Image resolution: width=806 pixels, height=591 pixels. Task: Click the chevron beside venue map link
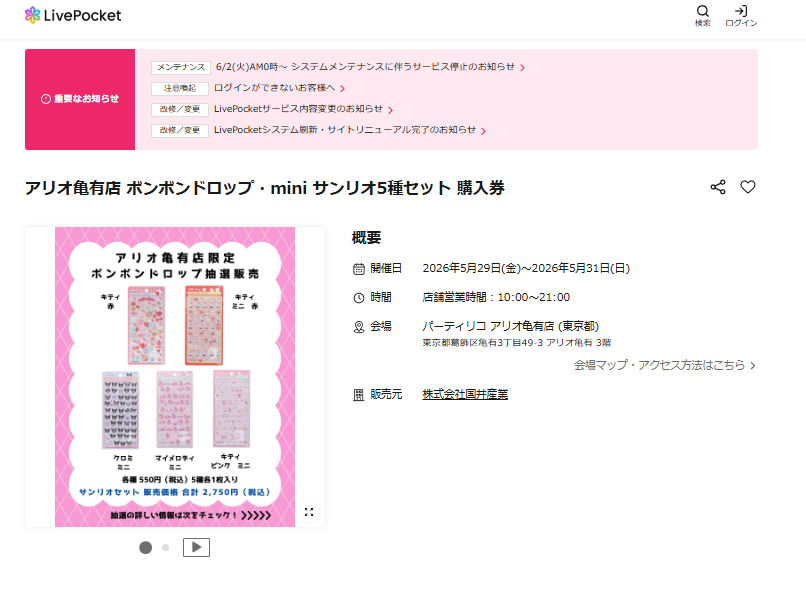pos(753,365)
